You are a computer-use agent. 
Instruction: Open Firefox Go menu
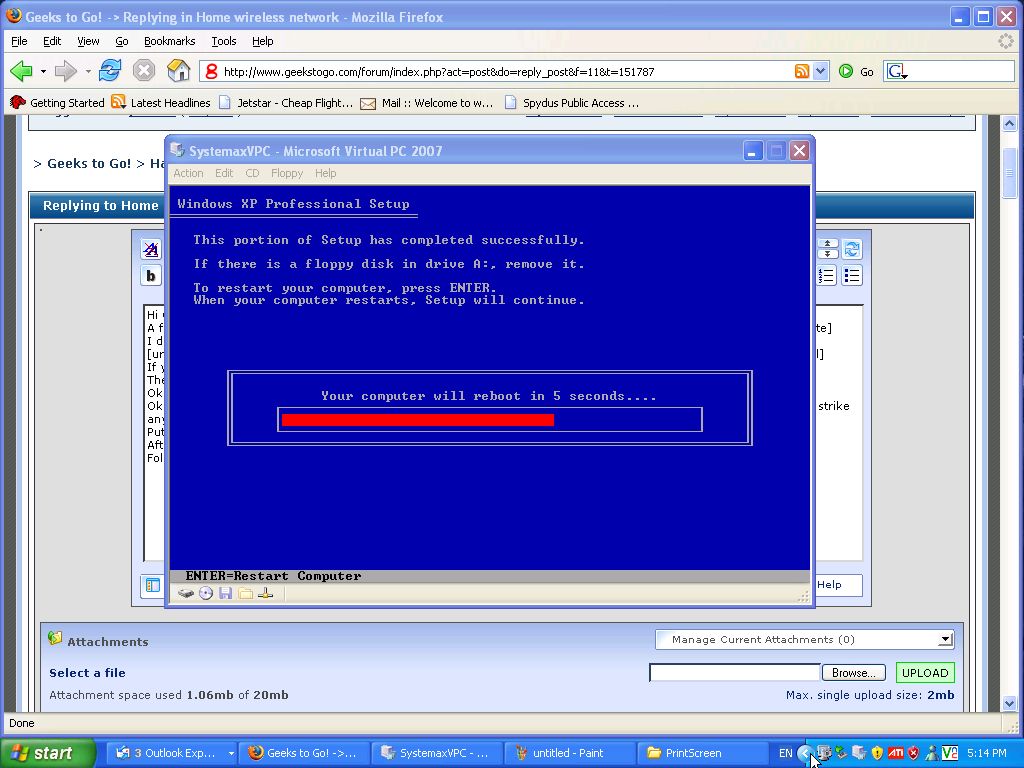[x=121, y=41]
